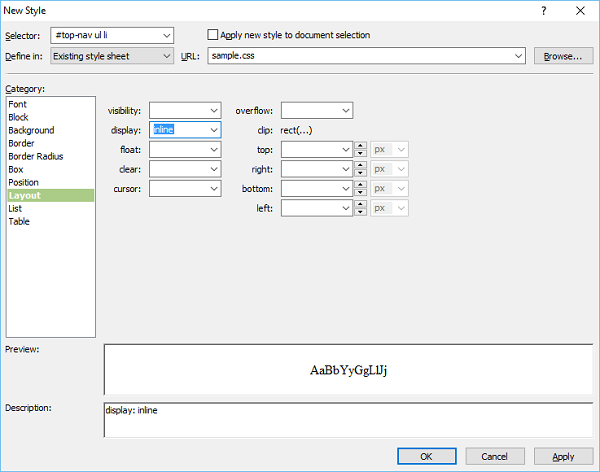Screen dimensions: 600x472
Task: Open the float property dropdown
Action: (x=214, y=149)
